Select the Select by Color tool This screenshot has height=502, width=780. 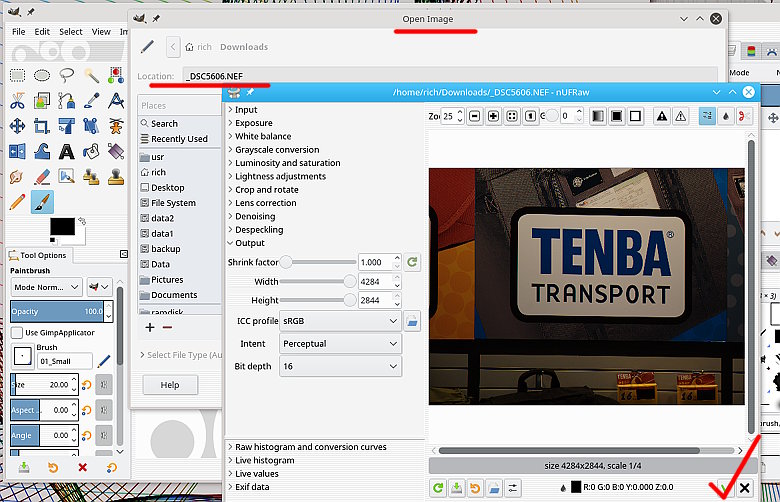tap(116, 76)
